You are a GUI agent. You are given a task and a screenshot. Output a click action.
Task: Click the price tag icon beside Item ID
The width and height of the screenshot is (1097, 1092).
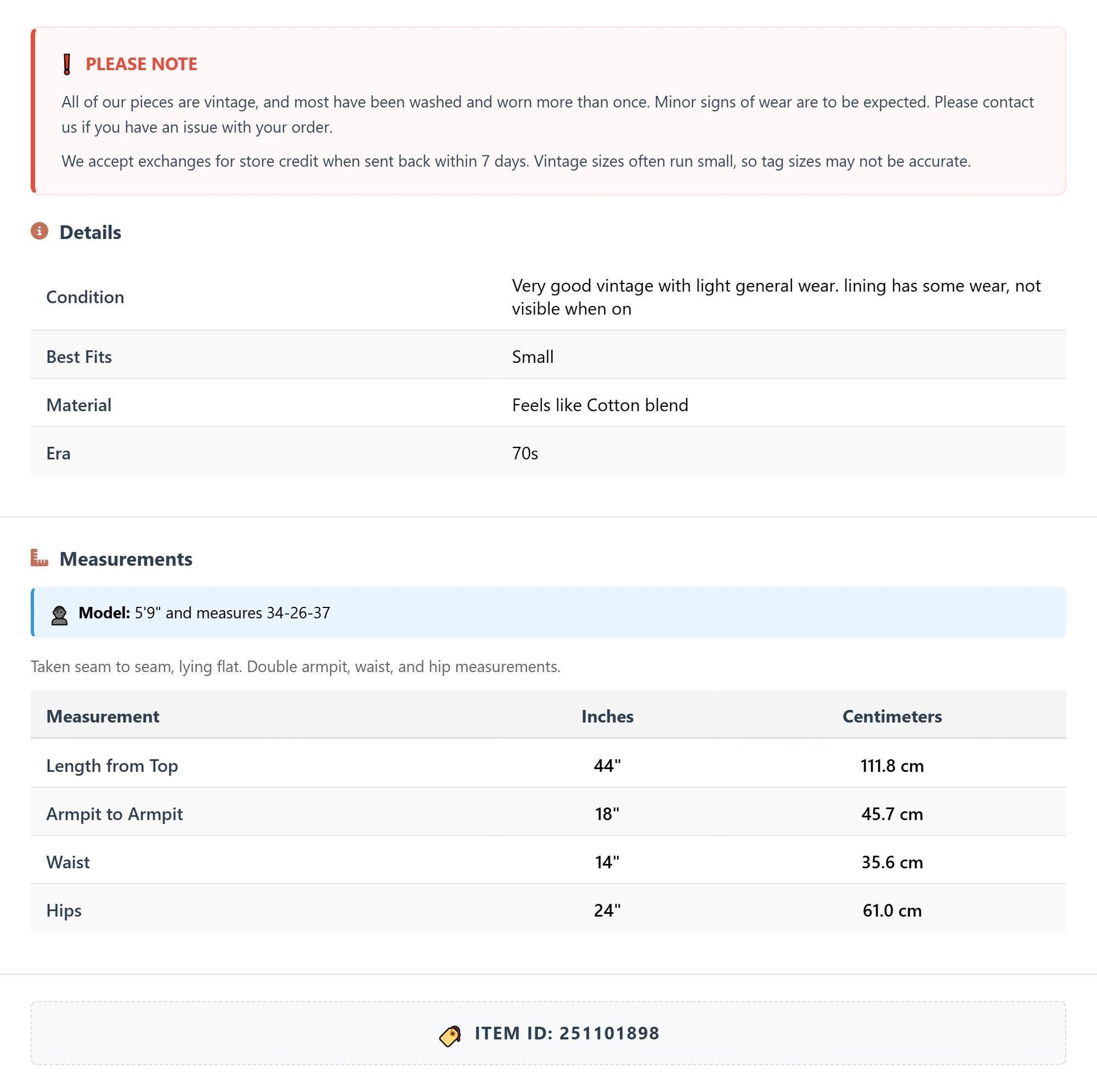pos(450,1036)
